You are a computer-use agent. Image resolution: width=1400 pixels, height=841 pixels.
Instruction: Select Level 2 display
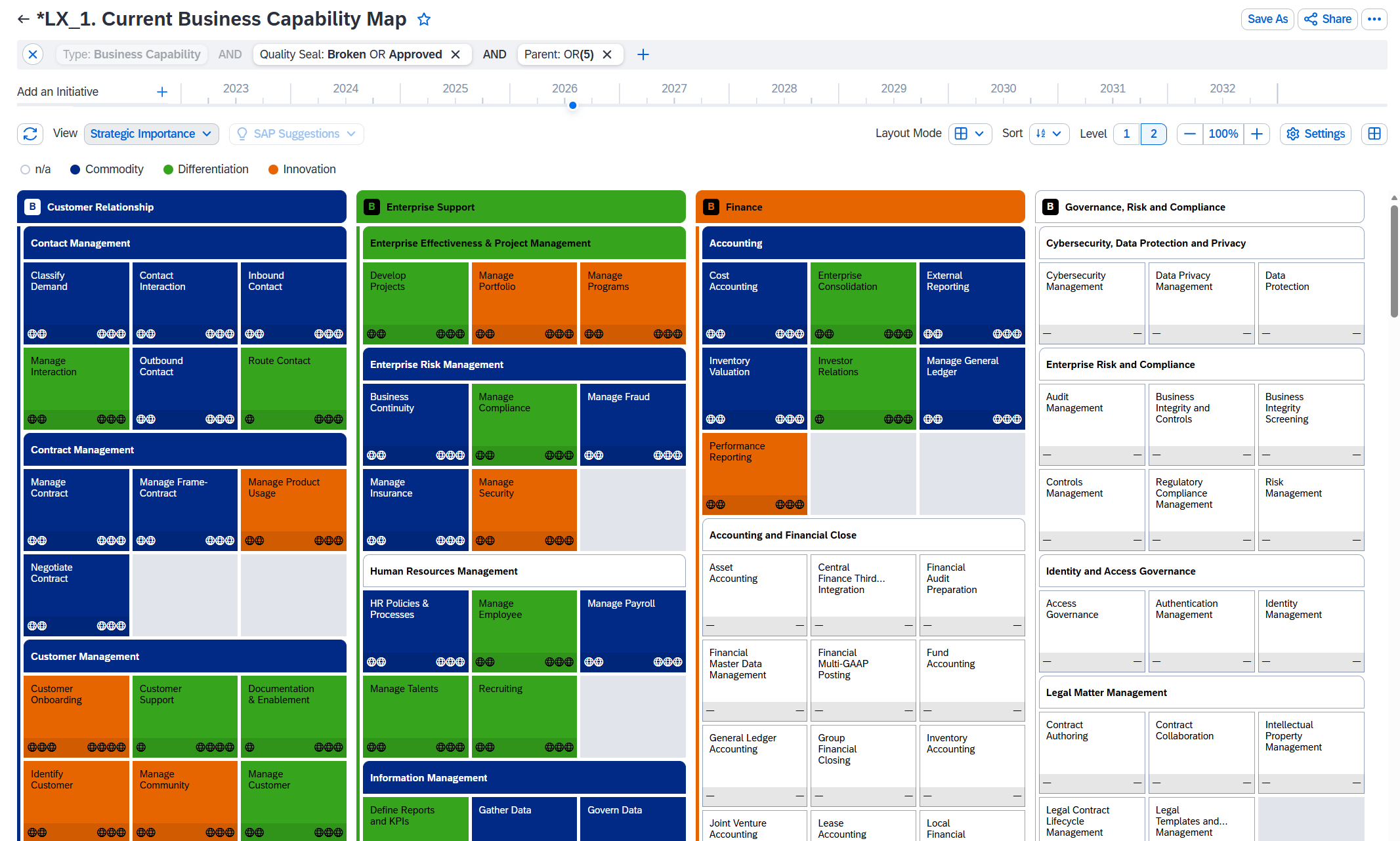(x=1153, y=134)
